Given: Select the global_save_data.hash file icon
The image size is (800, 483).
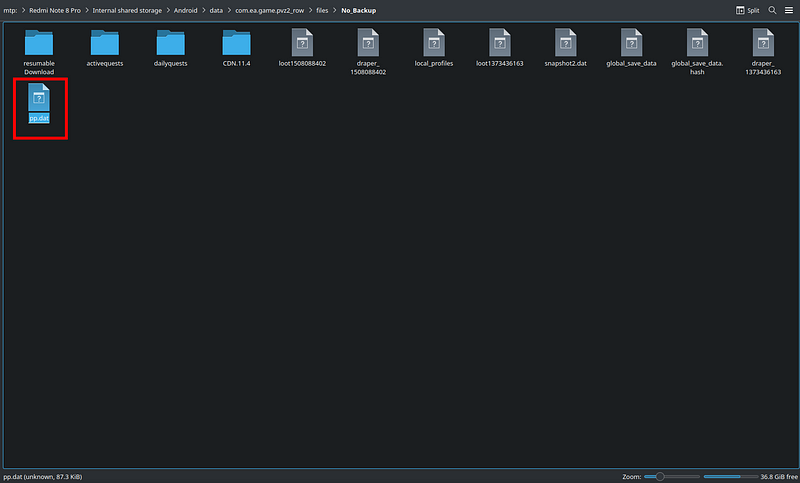Looking at the screenshot, I should [x=697, y=42].
